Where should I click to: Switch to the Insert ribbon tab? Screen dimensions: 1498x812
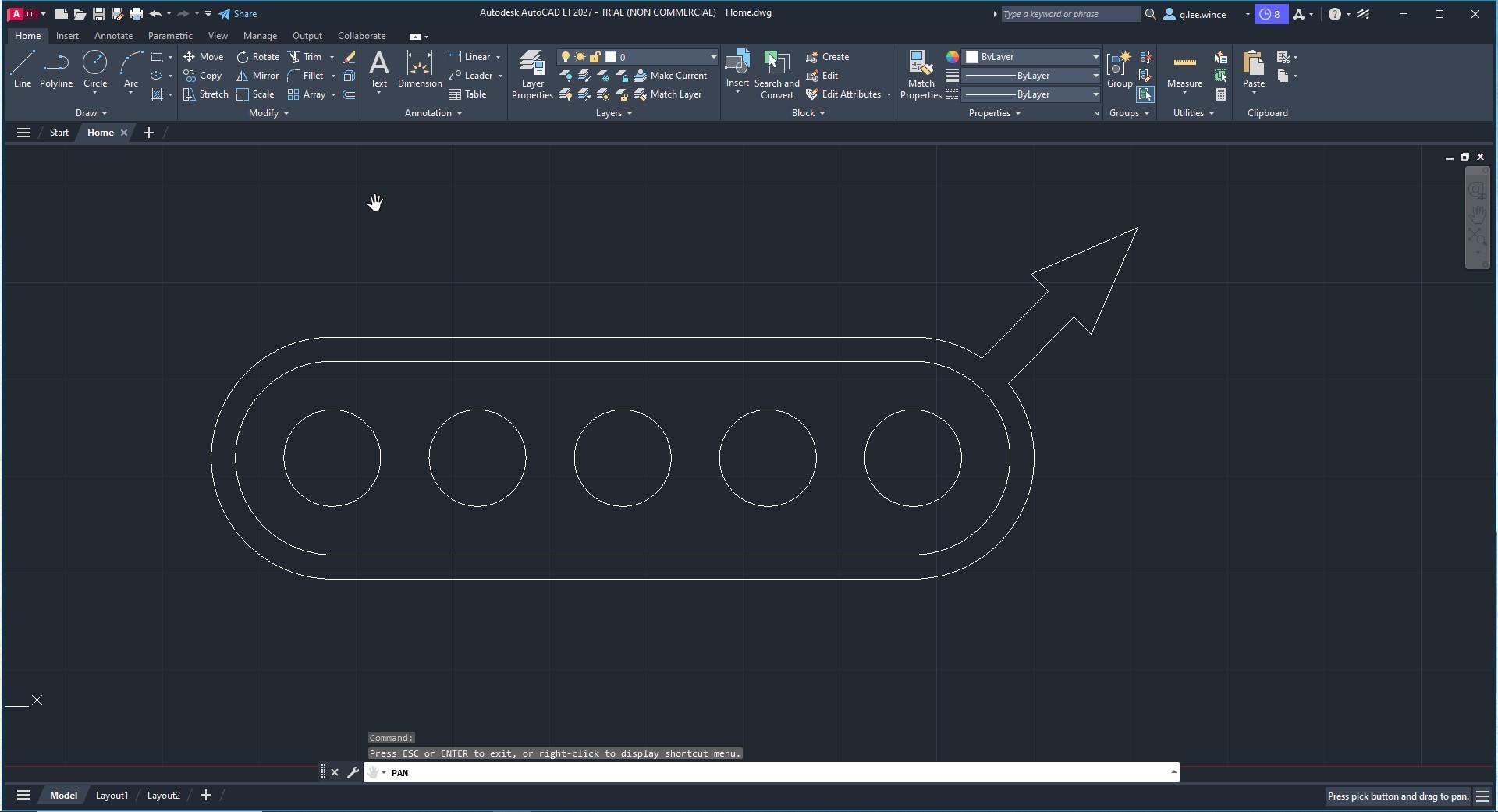click(x=67, y=36)
